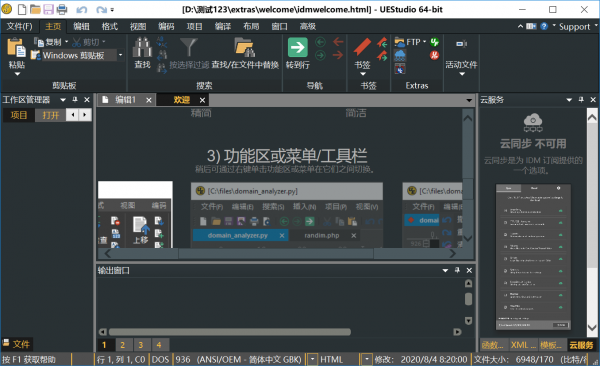
Task: Collapse the ribbon with the caret icon
Action: pos(520,26)
